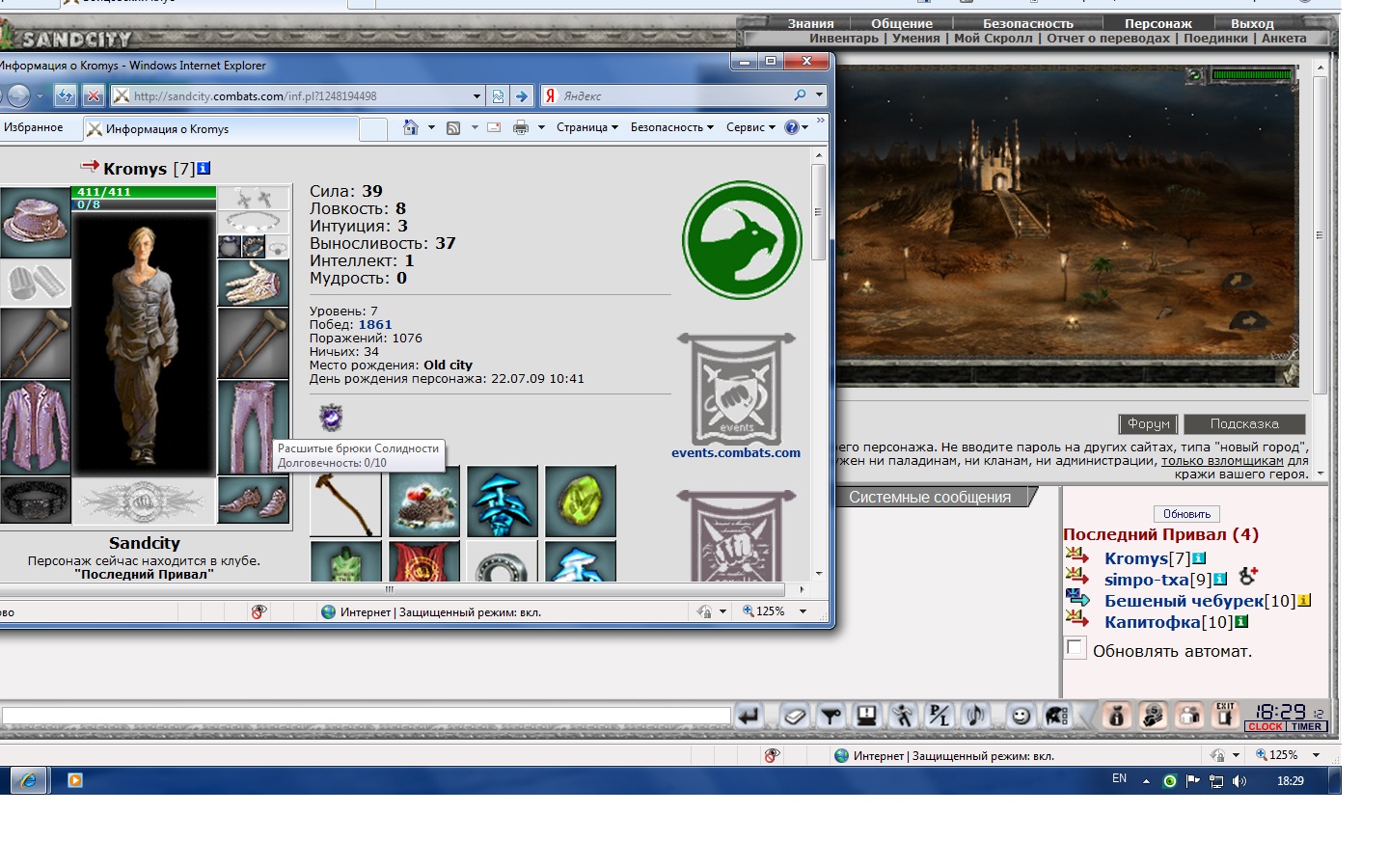Image resolution: width=1389 pixels, height=868 pixels.
Task: Click the stop loading X button in browser
Action: [x=93, y=95]
